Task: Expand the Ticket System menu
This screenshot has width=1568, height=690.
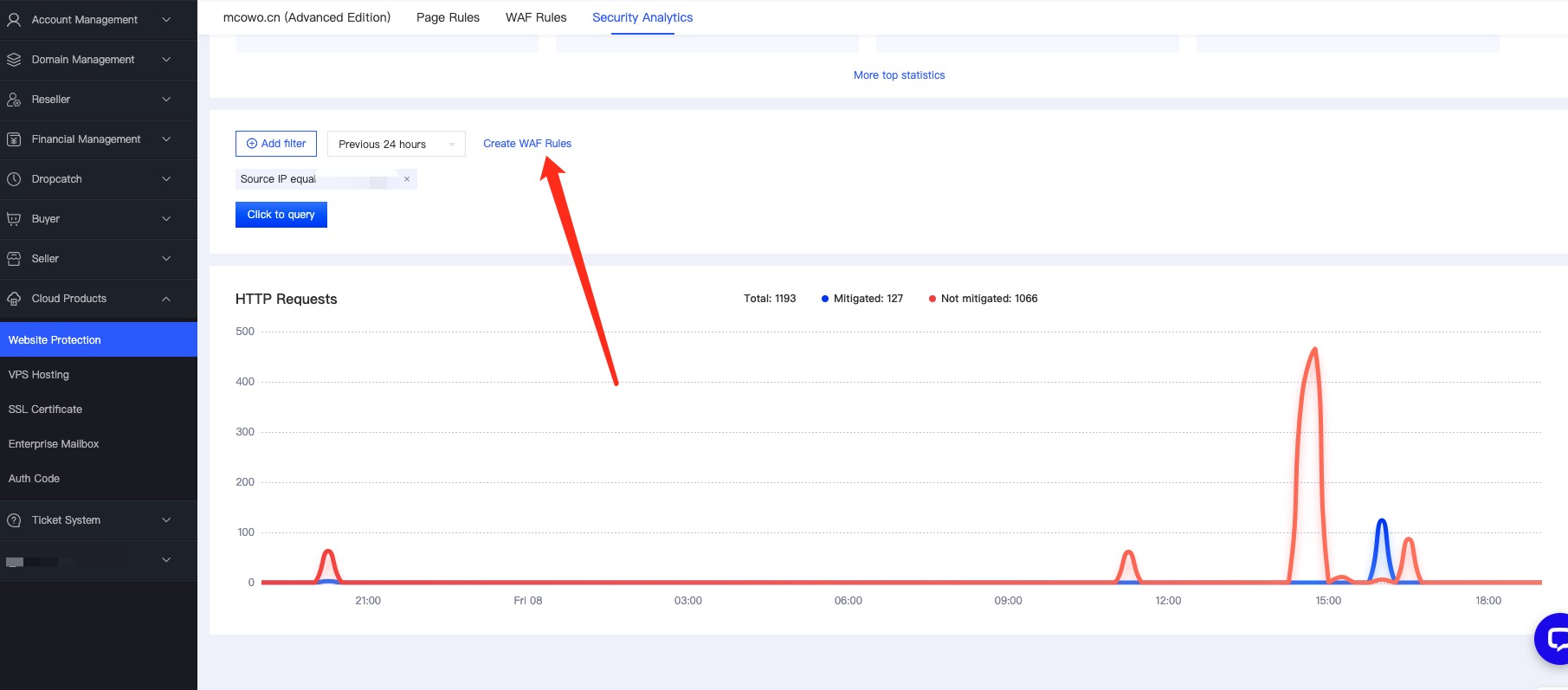Action: (166, 520)
